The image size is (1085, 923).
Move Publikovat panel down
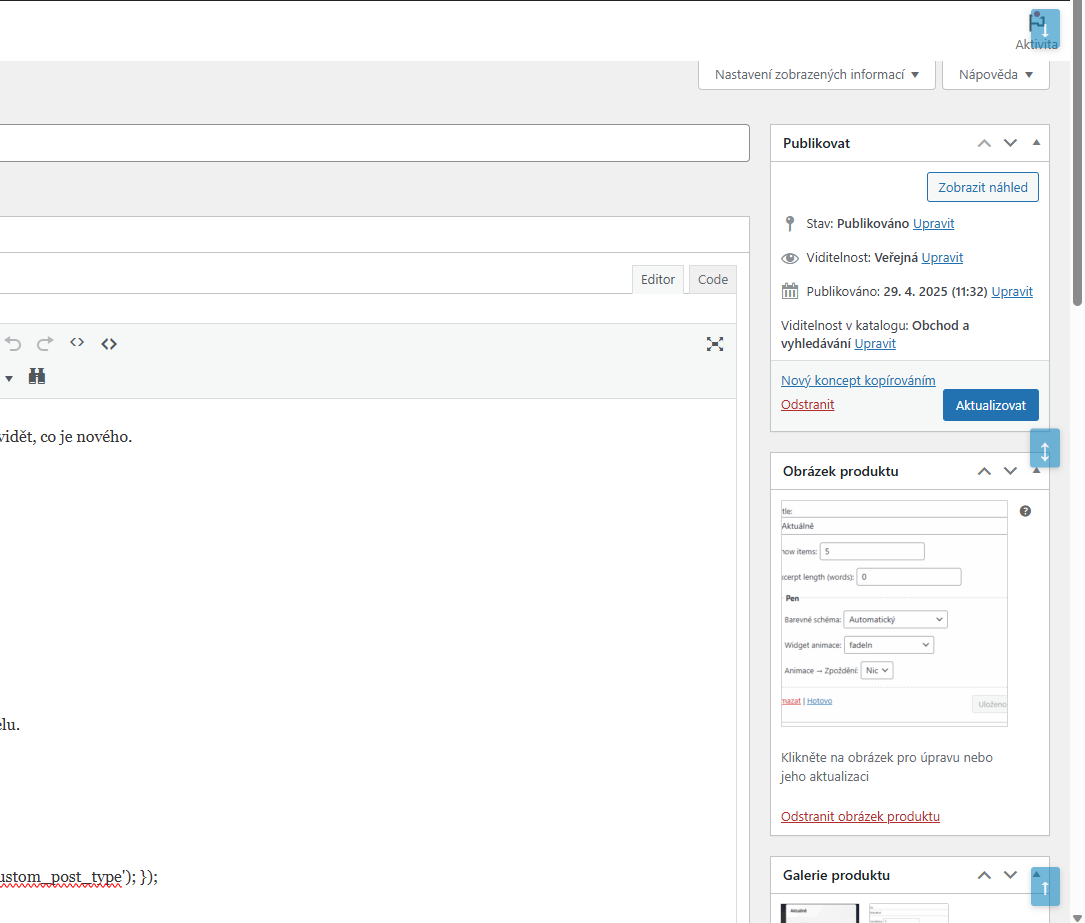1010,143
